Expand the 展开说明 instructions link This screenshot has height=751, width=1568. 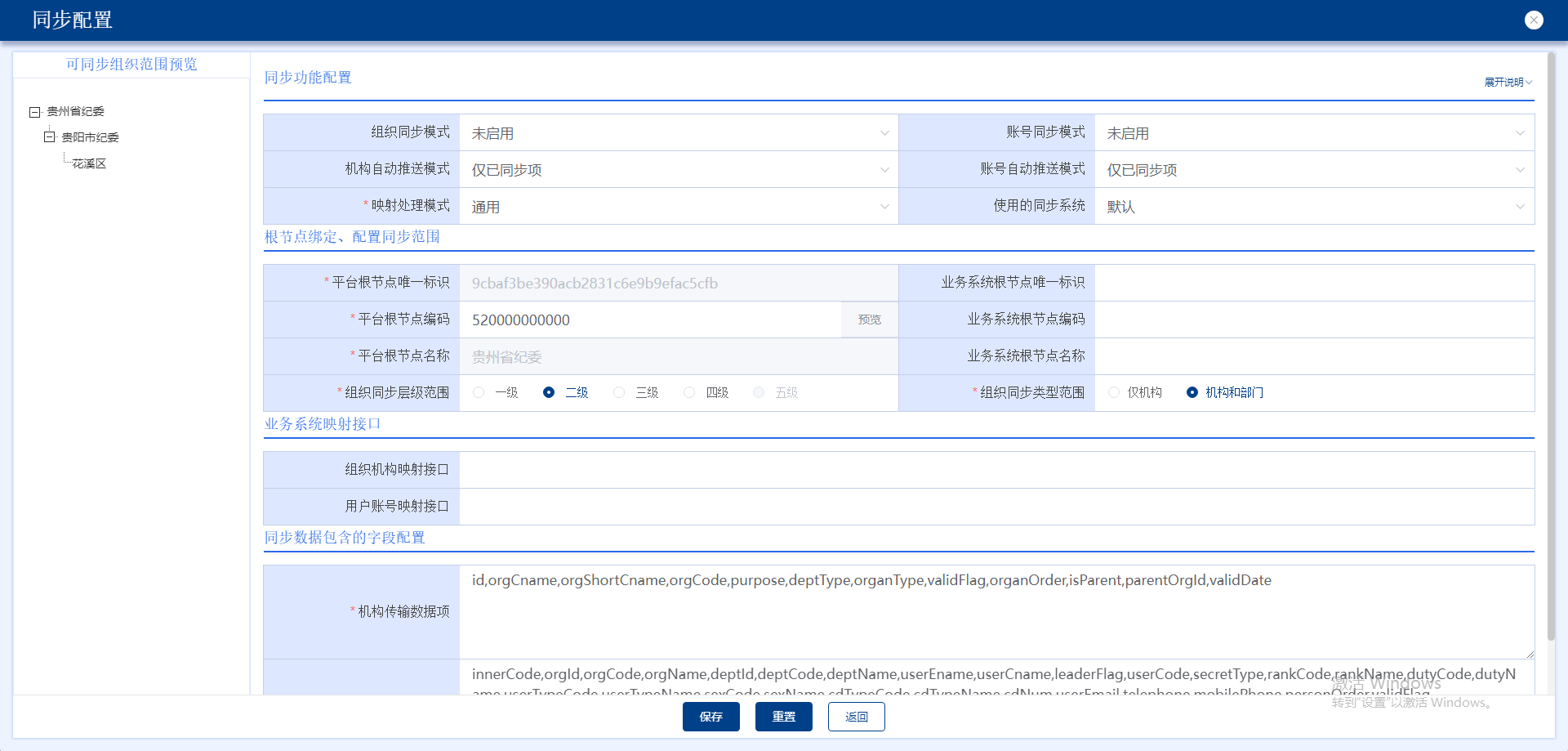pos(1508,82)
